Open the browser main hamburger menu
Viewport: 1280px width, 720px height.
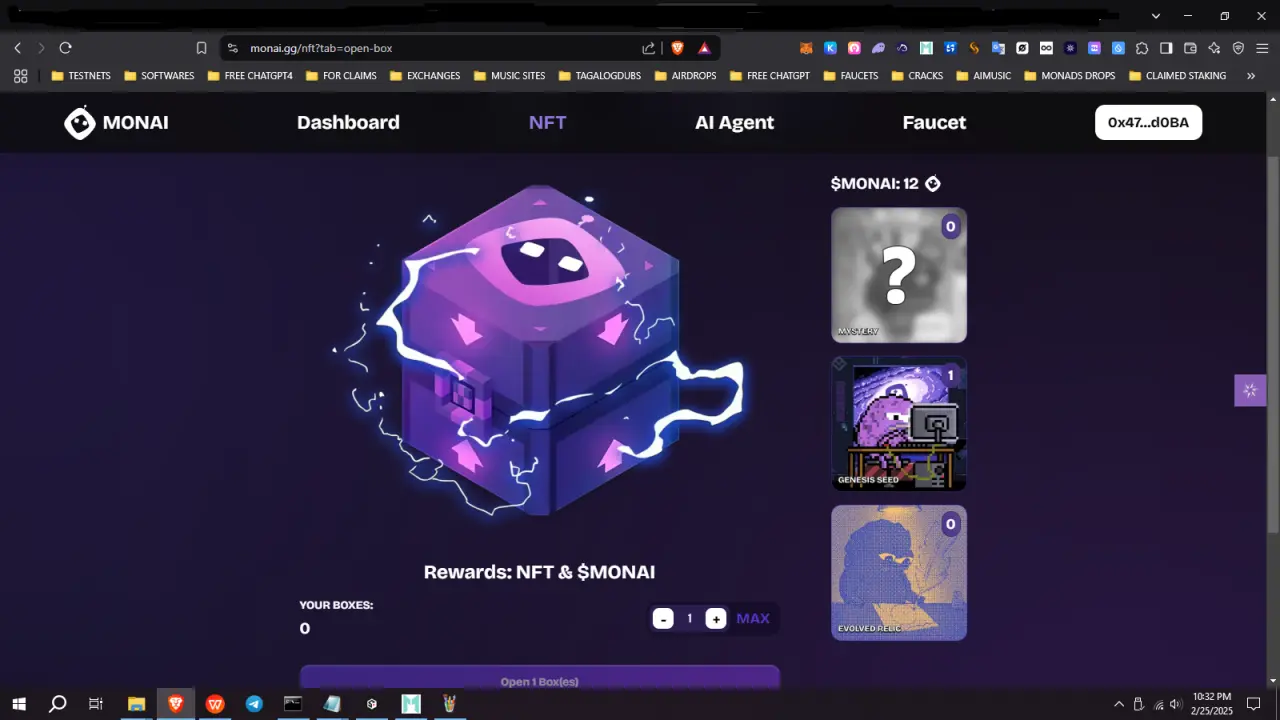pos(1262,48)
